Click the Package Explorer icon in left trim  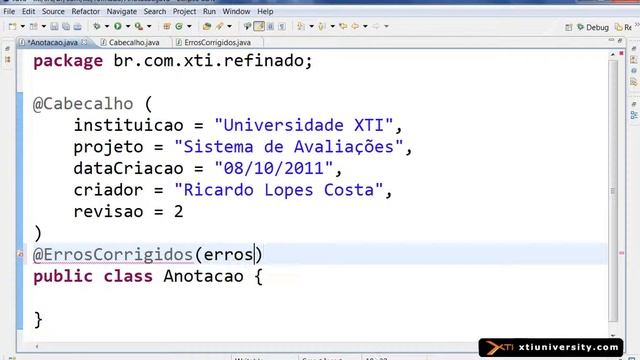click(x=8, y=60)
